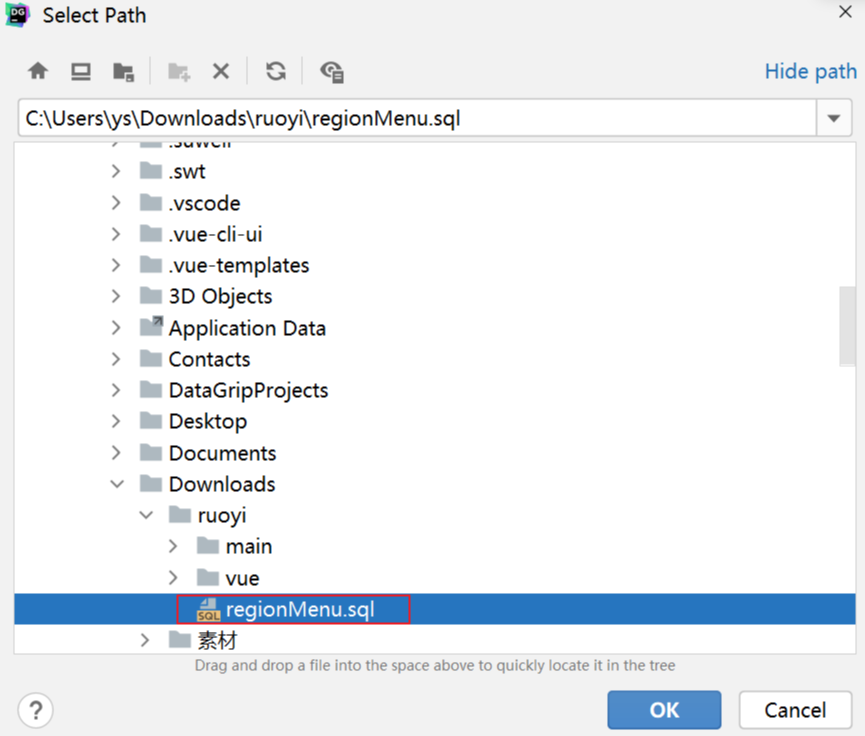Select the DataGripProjects folder
The width and height of the screenshot is (865, 736).
(x=248, y=390)
